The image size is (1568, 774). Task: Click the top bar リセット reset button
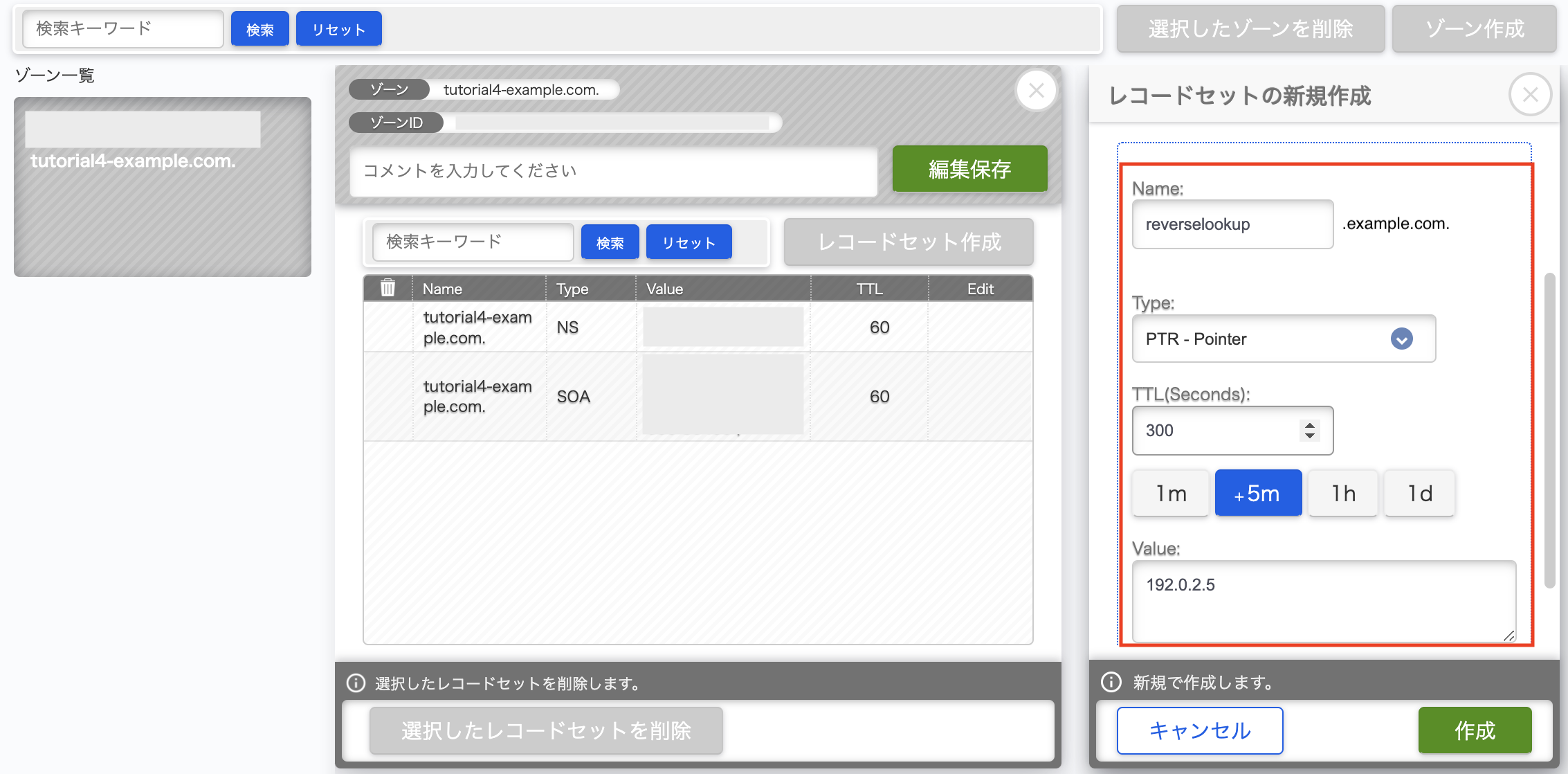tap(338, 29)
